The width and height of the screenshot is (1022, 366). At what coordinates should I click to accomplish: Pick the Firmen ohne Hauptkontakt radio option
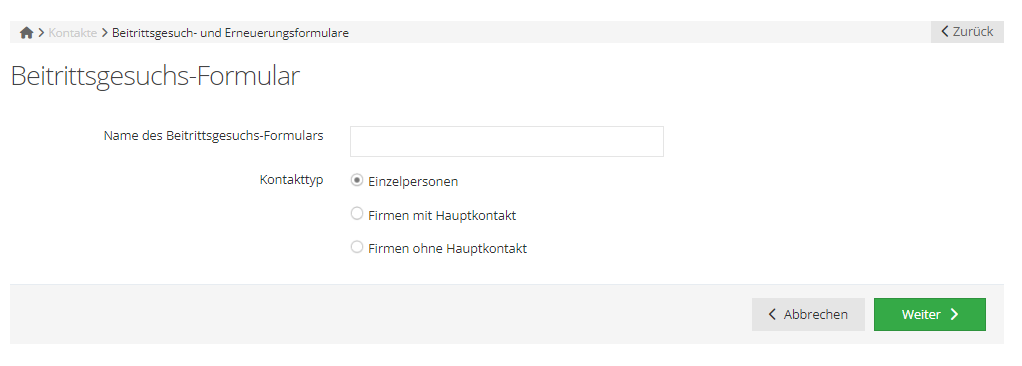(x=357, y=247)
